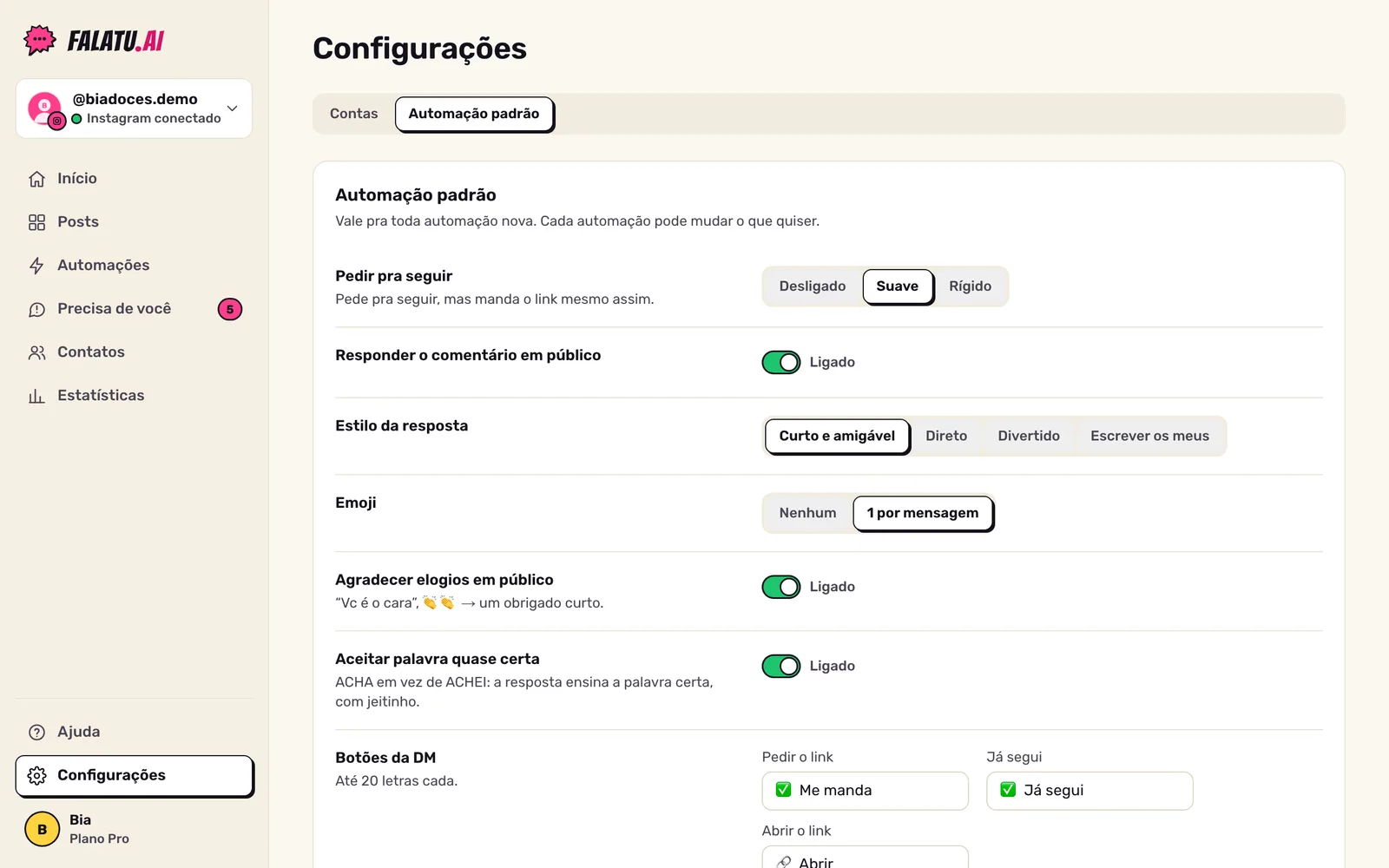This screenshot has width=1389, height=868.
Task: Expand the @biadoces.demo account switcher chevron
Action: [x=232, y=108]
